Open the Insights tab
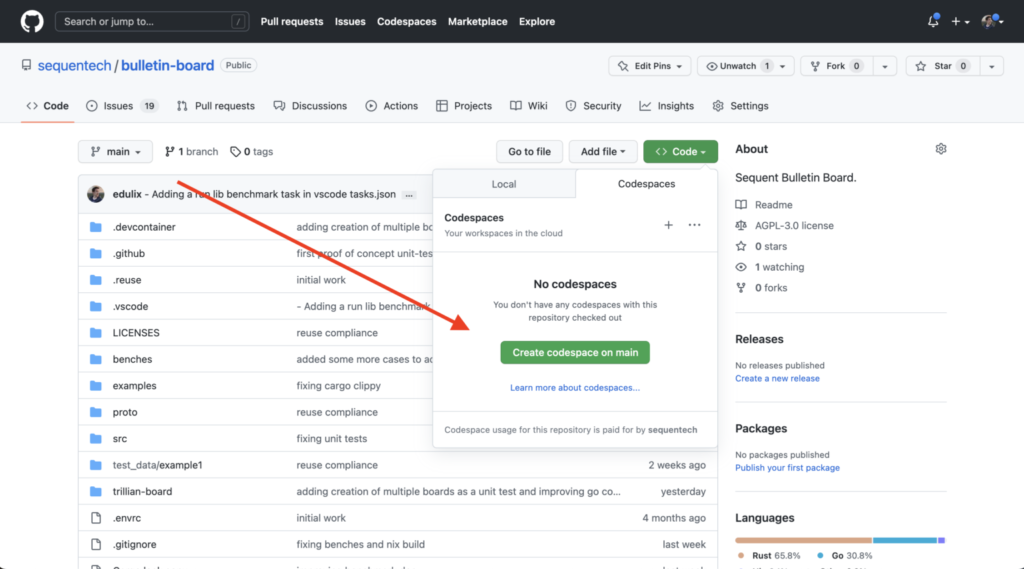Viewport: 1024px width, 569px height. 666,106
